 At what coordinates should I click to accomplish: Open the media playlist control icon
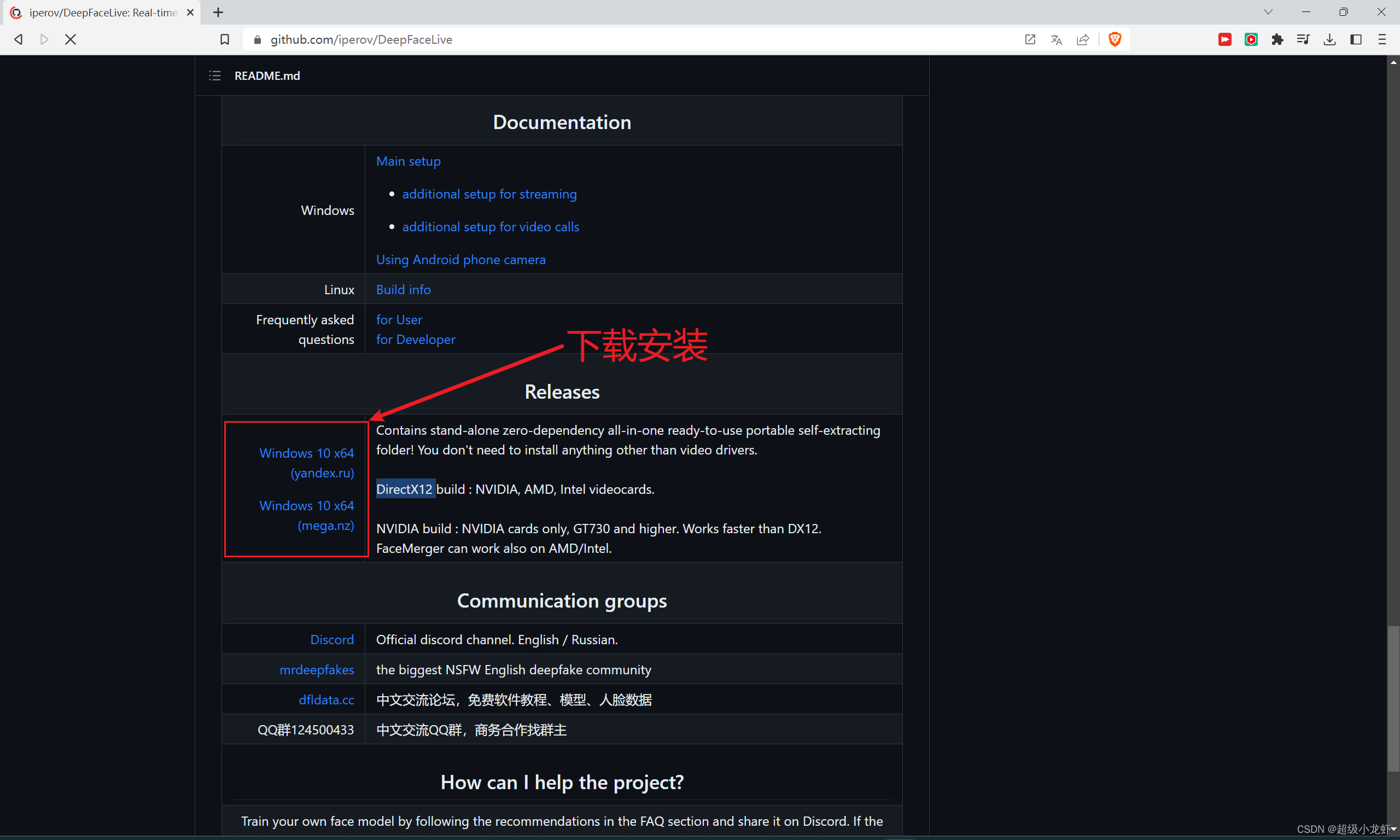pos(1303,39)
